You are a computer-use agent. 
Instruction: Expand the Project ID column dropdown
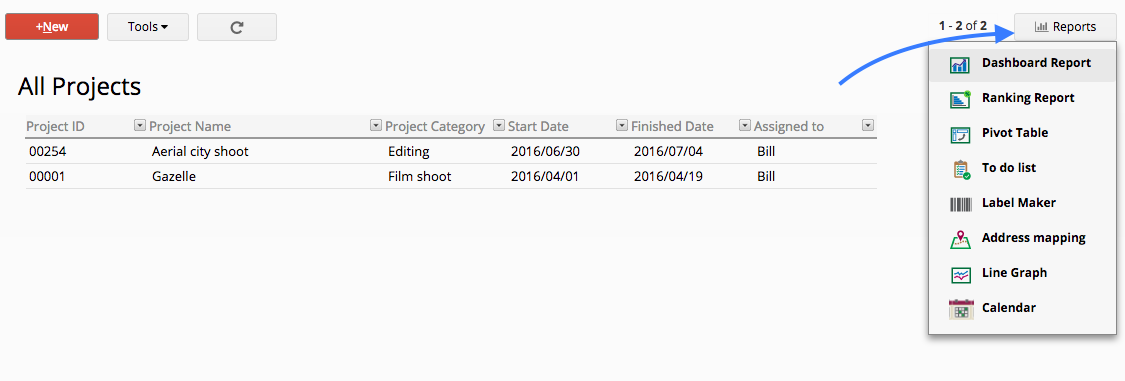pyautogui.click(x=140, y=126)
